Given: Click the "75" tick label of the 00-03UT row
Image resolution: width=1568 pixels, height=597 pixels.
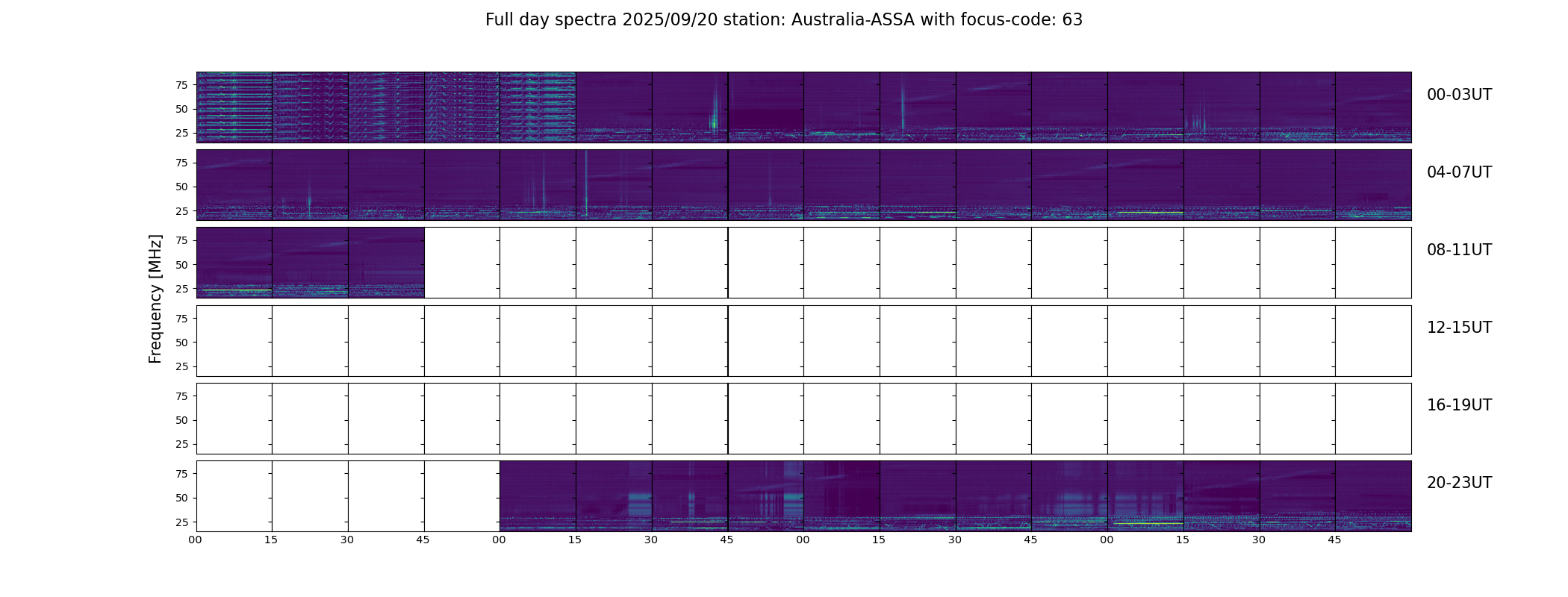Looking at the screenshot, I should (181, 85).
